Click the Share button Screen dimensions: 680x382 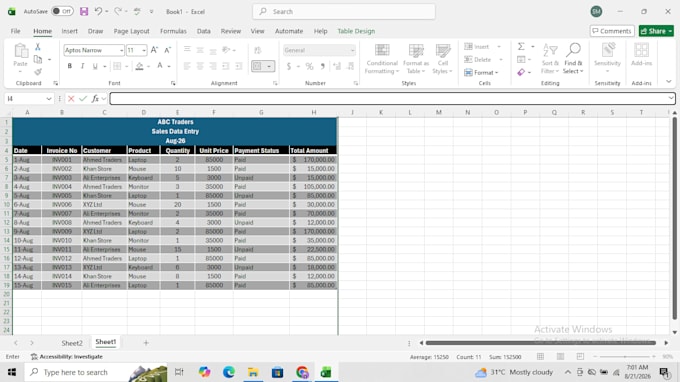tap(656, 31)
